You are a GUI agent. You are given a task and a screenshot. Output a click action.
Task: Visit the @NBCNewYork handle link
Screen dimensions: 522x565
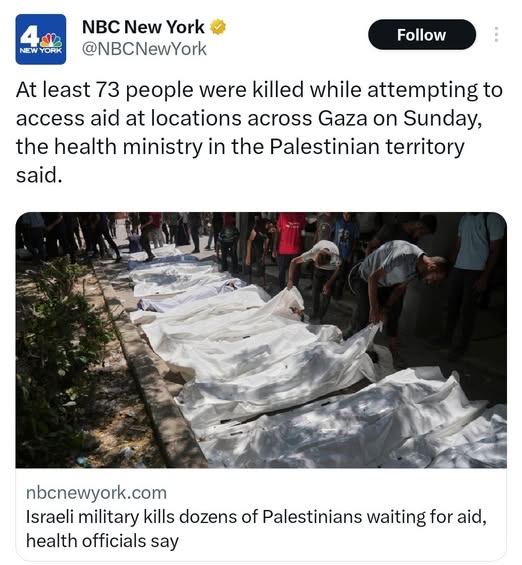tap(144, 49)
